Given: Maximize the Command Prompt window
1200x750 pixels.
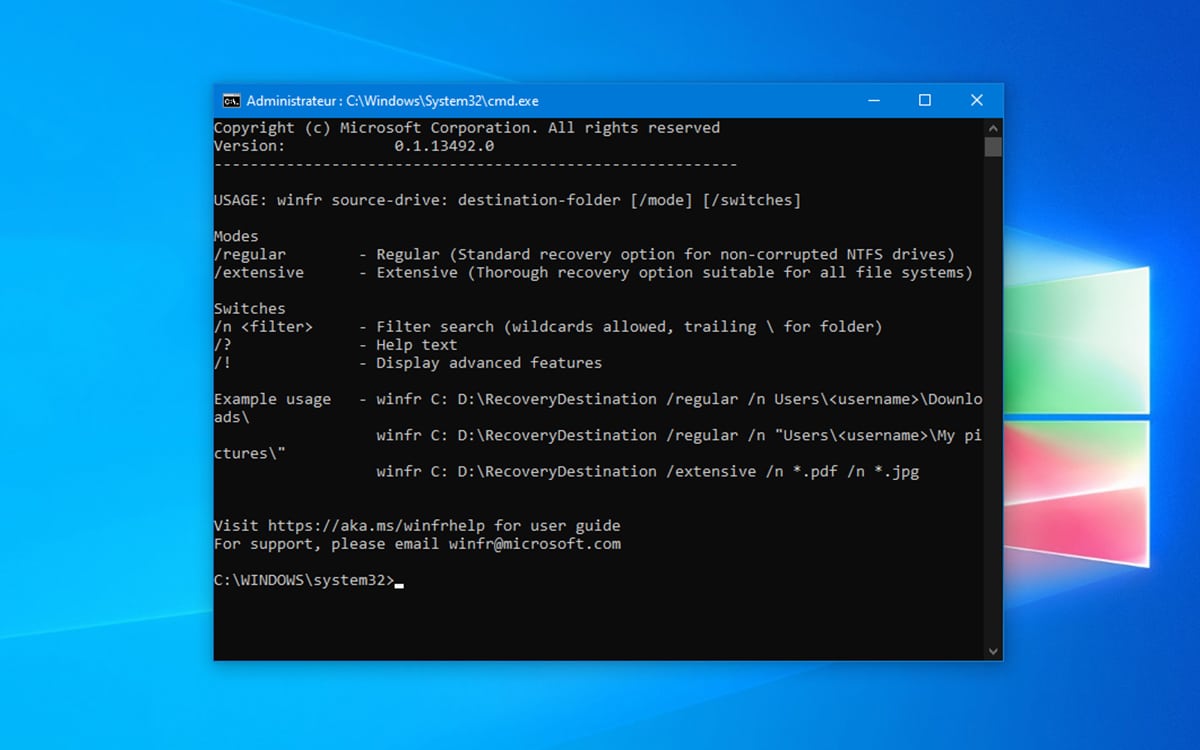Looking at the screenshot, I should click(925, 101).
